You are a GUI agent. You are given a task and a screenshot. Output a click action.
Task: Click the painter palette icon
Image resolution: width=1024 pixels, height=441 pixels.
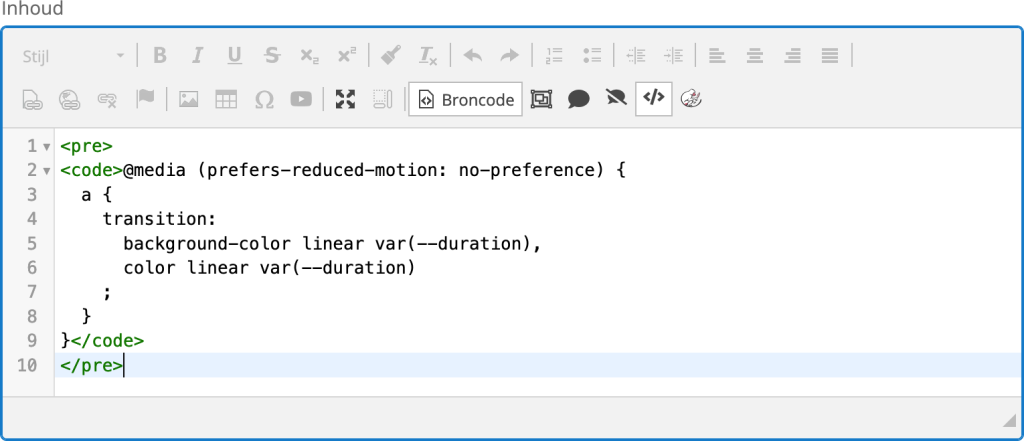pos(691,99)
